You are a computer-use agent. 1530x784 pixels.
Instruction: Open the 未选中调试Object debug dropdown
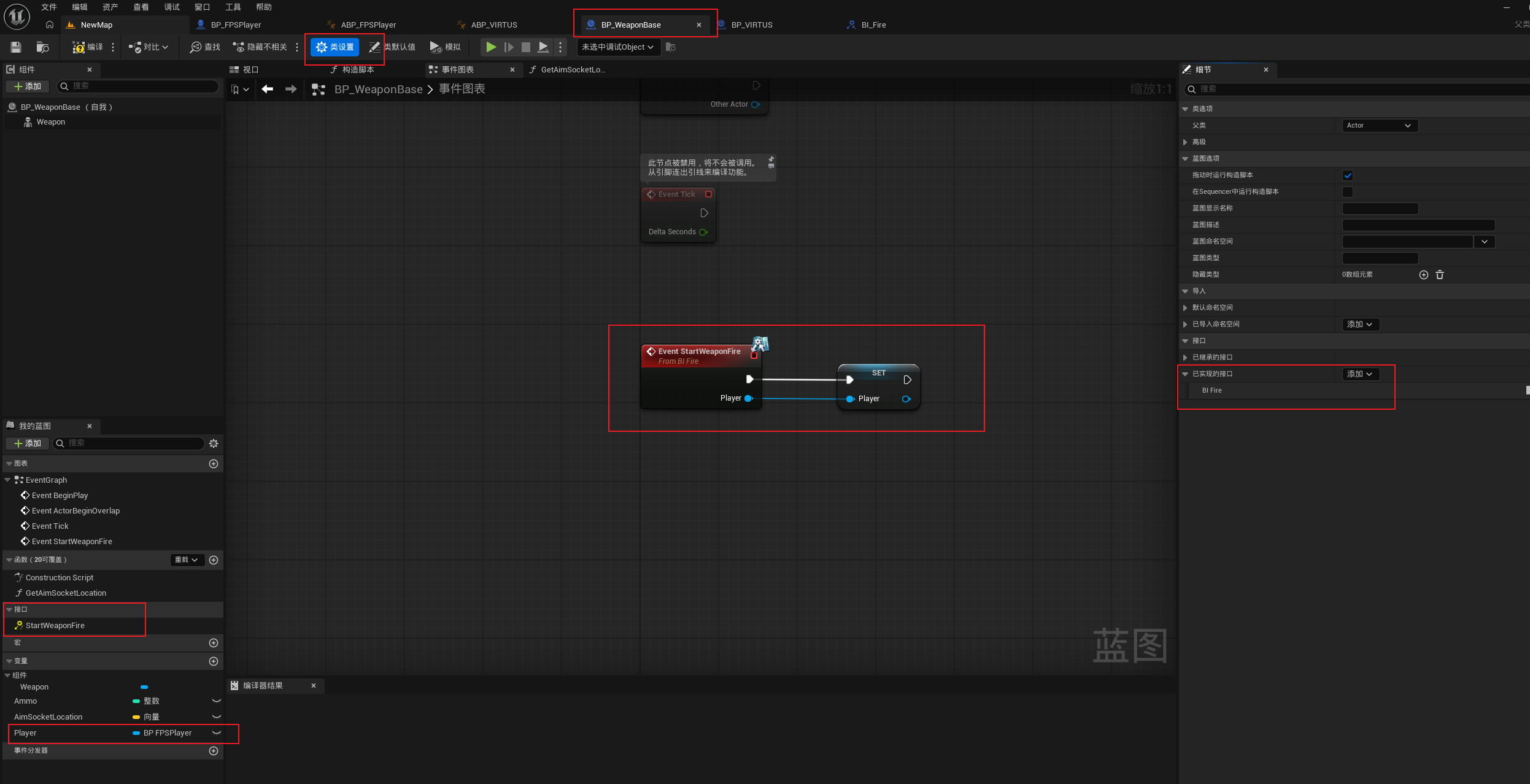(x=618, y=47)
